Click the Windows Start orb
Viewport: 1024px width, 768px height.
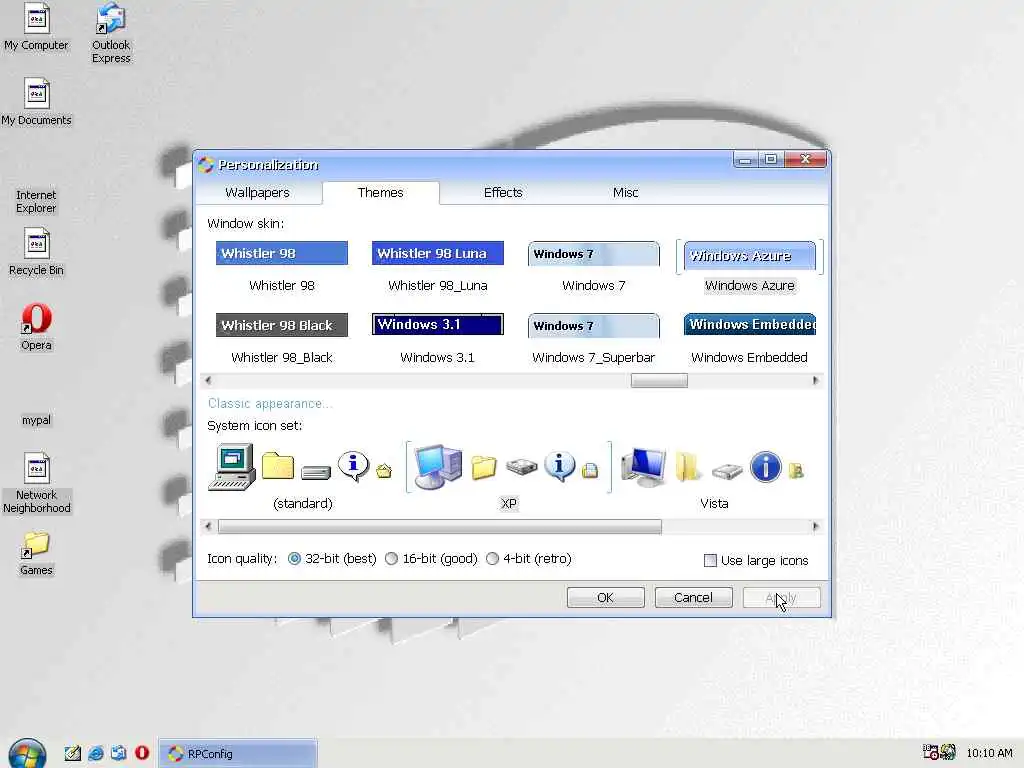click(x=27, y=754)
